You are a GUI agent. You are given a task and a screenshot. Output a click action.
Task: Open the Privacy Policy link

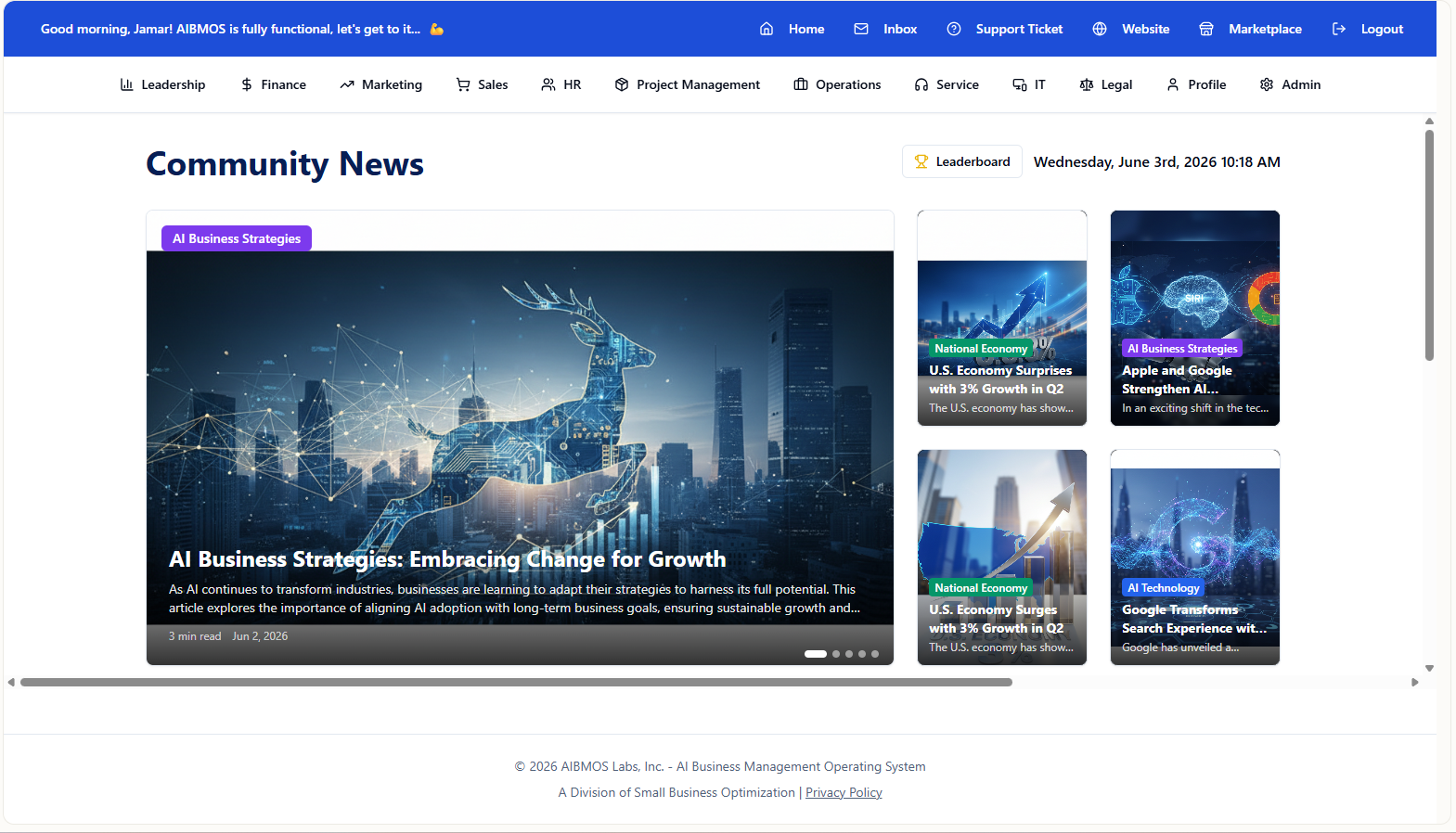tap(844, 792)
